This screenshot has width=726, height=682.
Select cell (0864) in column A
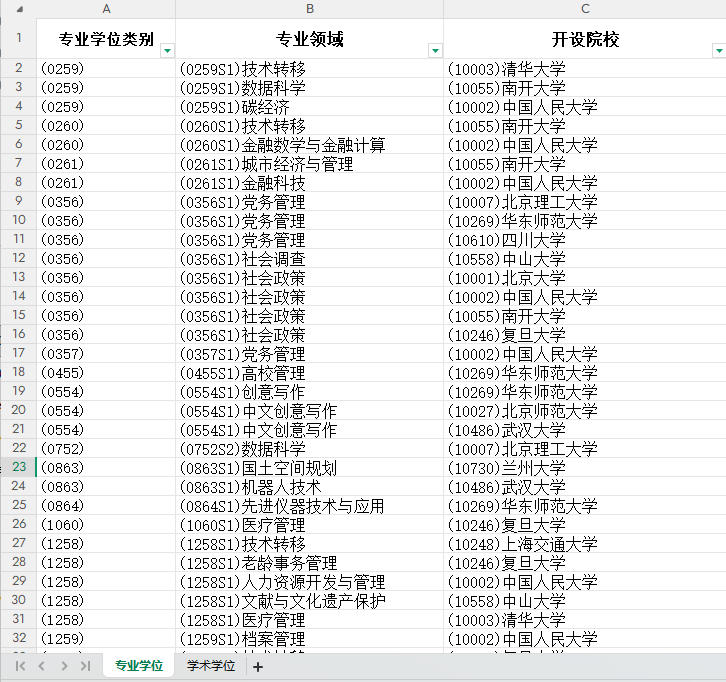click(x=106, y=505)
